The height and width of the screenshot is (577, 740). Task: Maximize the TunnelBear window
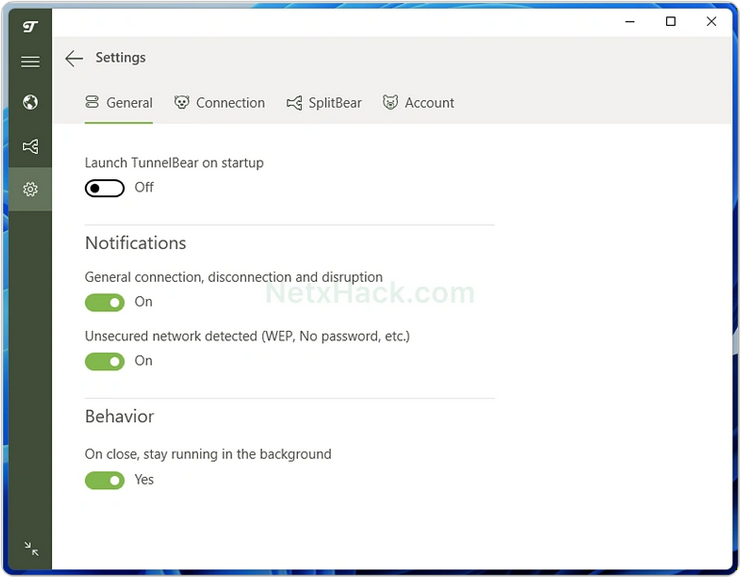click(671, 21)
